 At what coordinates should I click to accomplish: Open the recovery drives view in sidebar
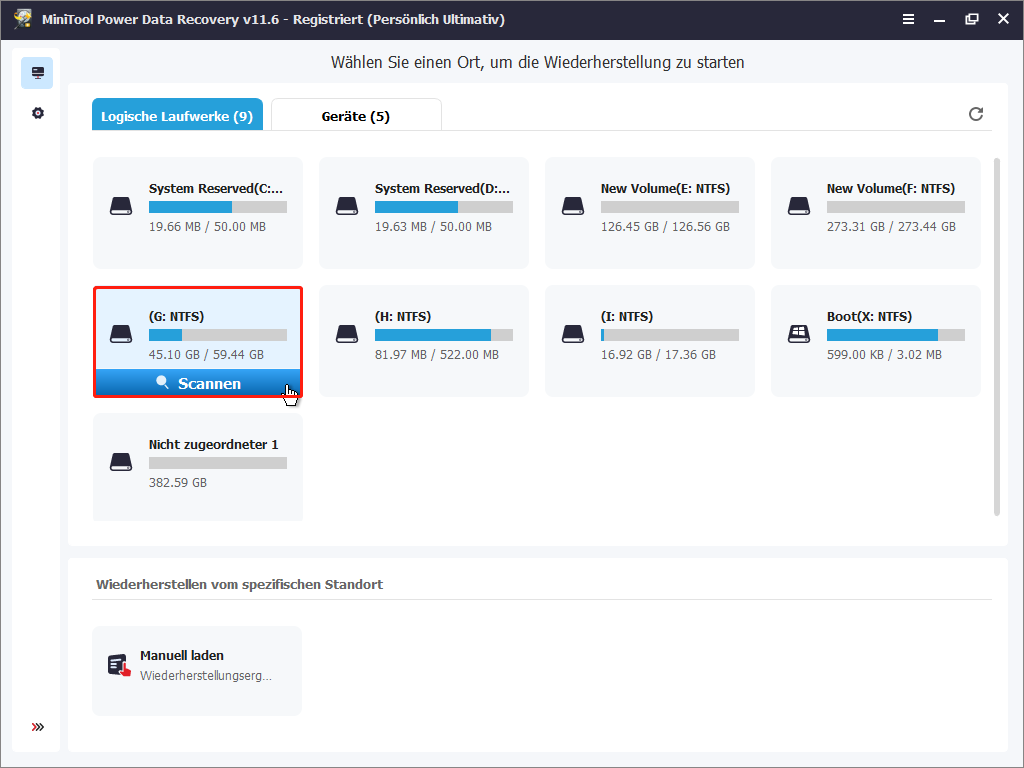pos(37,72)
